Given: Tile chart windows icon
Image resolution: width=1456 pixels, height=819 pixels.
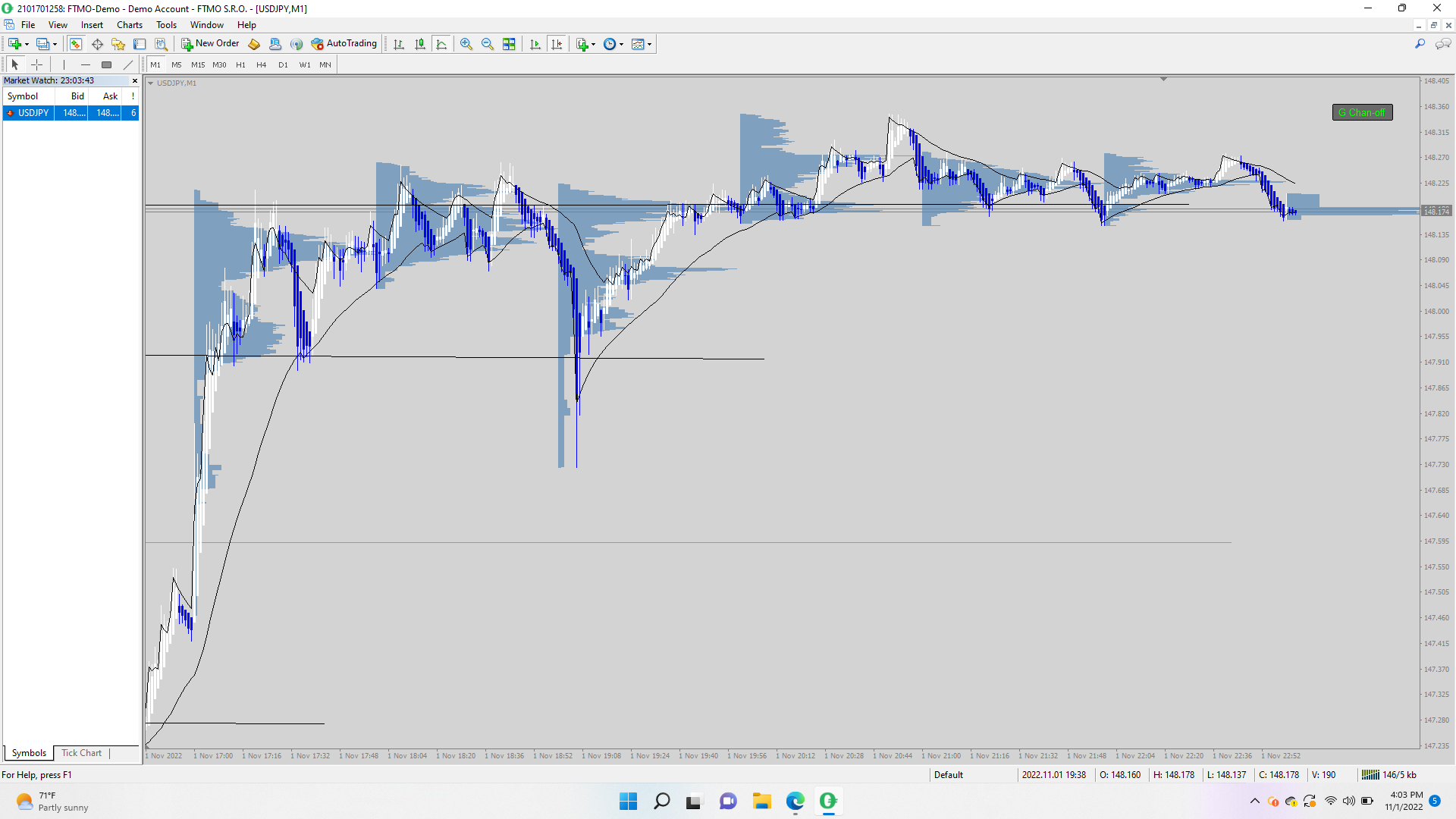Looking at the screenshot, I should point(509,44).
